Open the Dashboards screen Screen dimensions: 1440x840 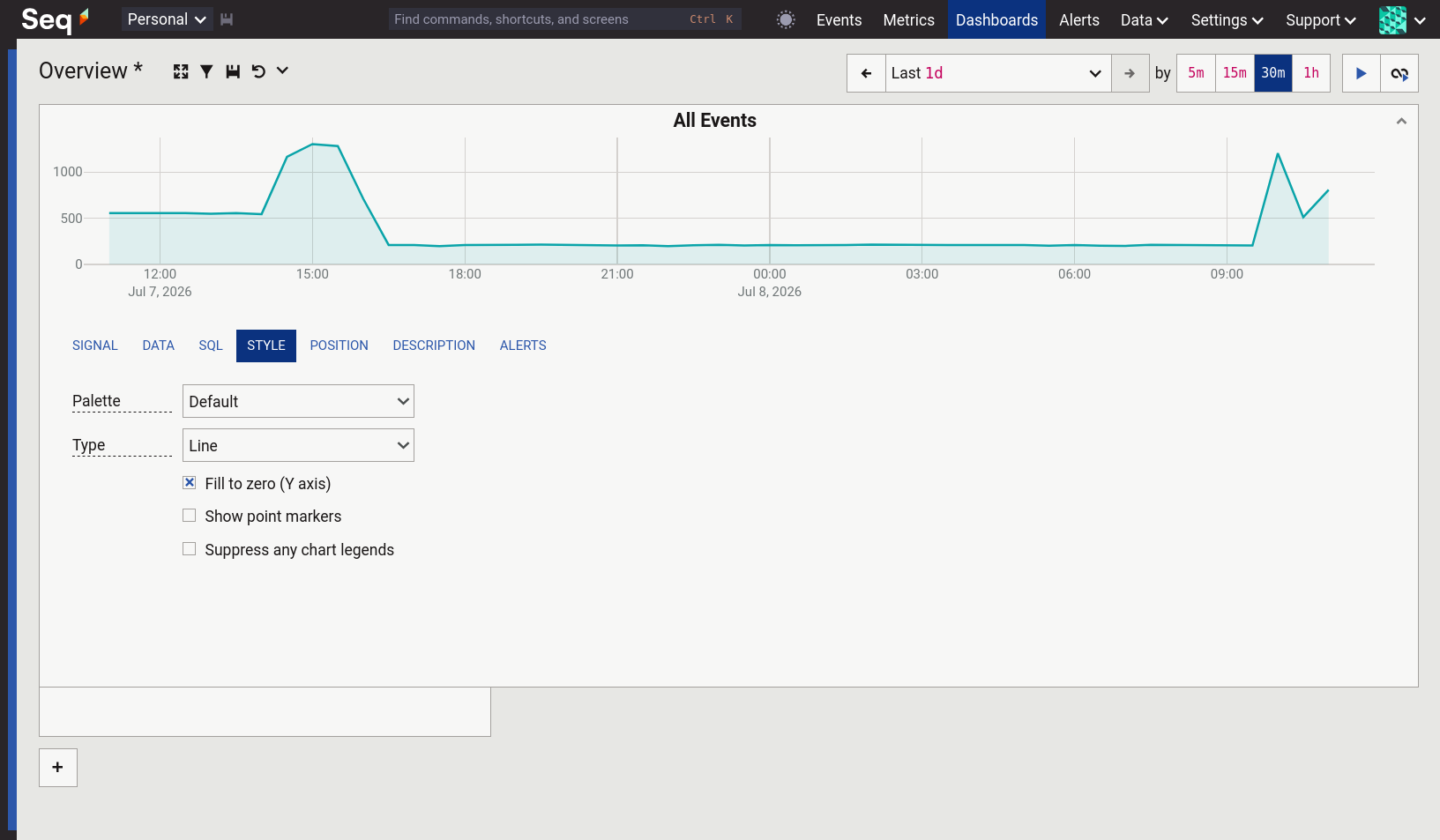pyautogui.click(x=996, y=19)
